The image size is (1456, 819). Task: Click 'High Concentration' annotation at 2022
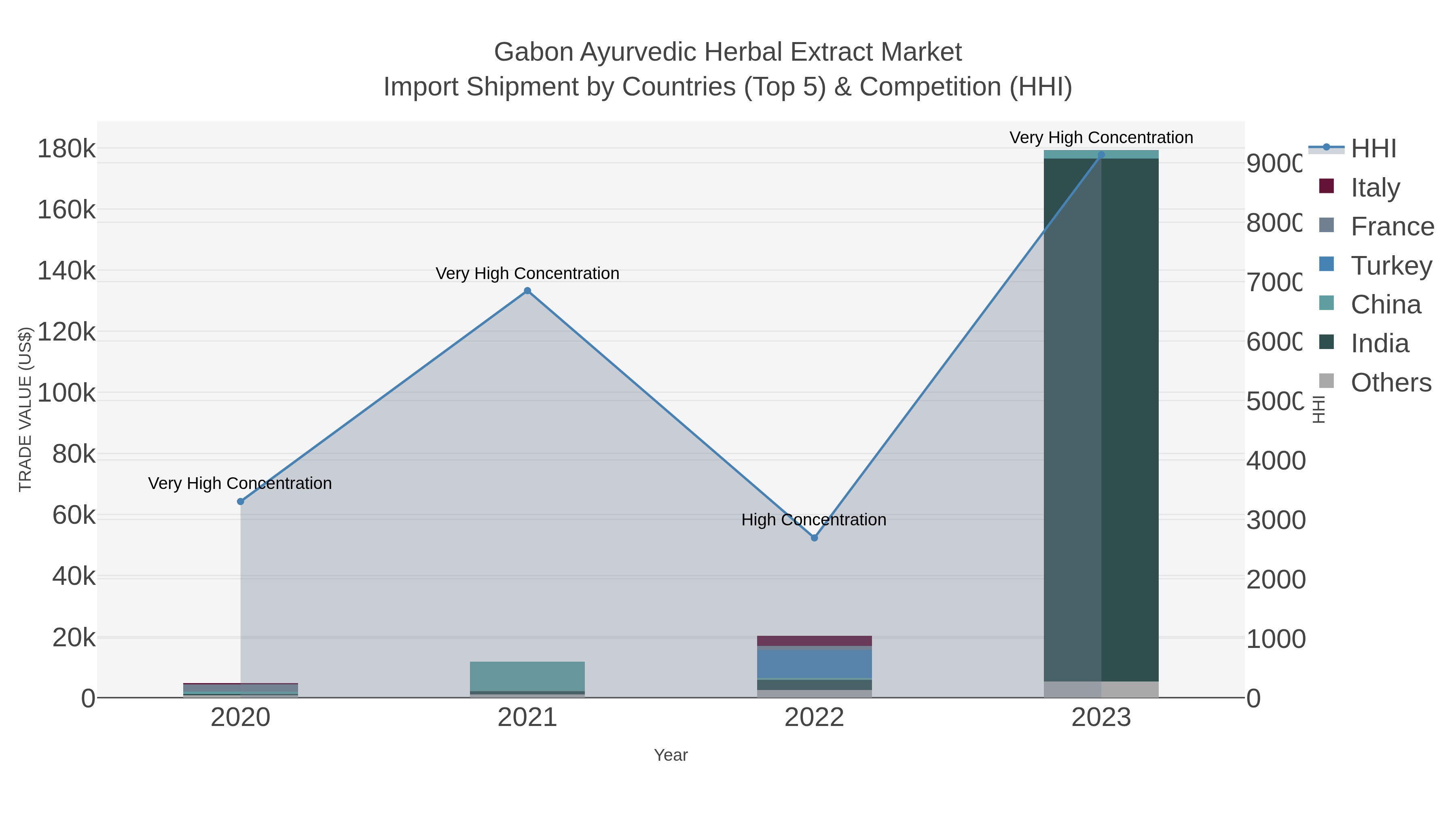pyautogui.click(x=814, y=520)
